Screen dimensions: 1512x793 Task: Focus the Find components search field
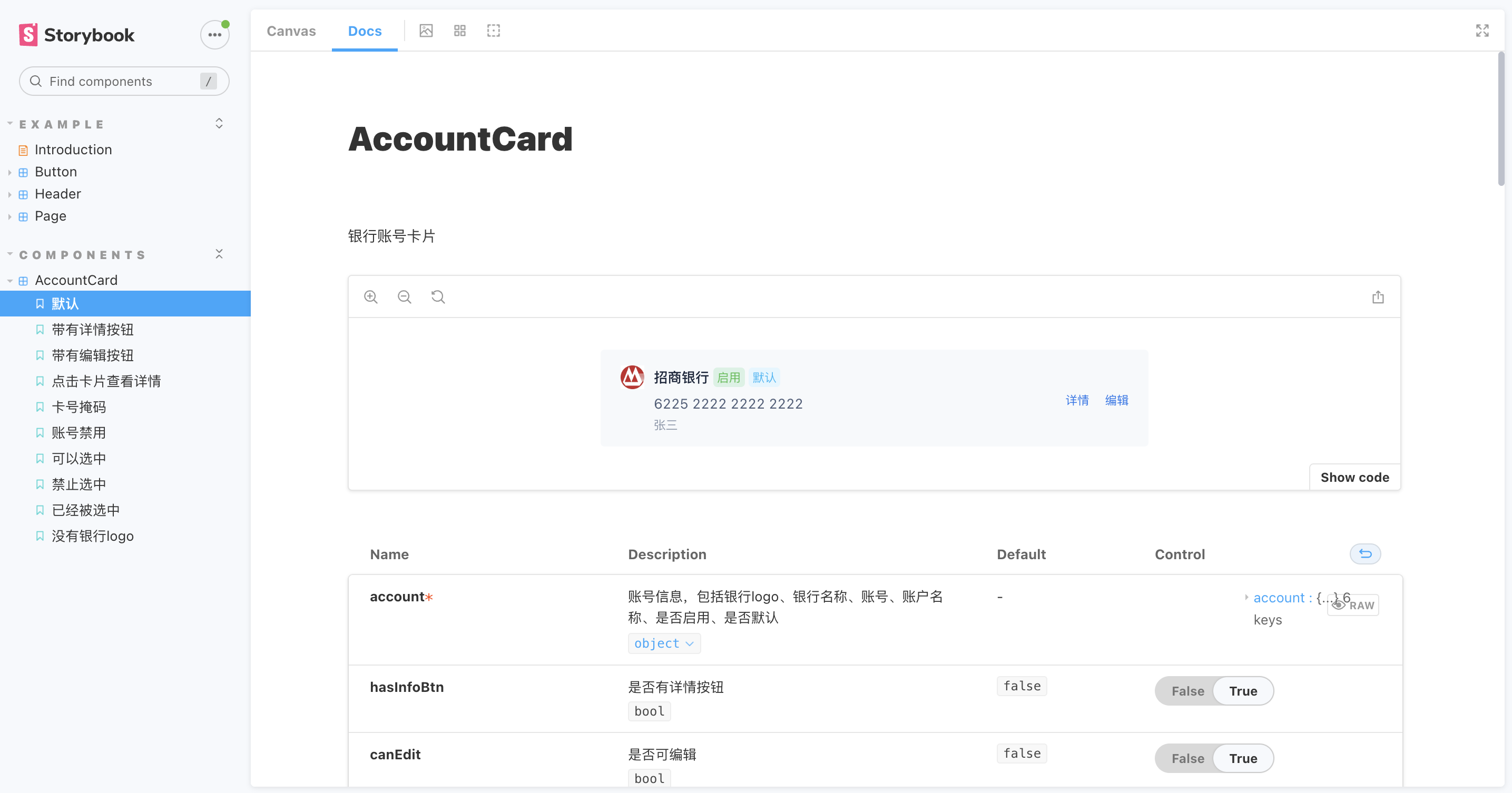coord(124,81)
